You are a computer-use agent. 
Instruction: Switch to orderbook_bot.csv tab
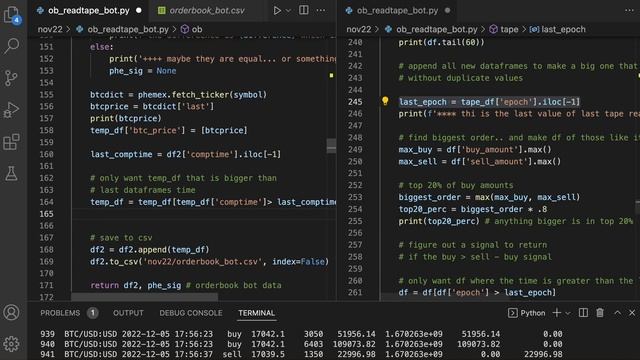point(207,11)
